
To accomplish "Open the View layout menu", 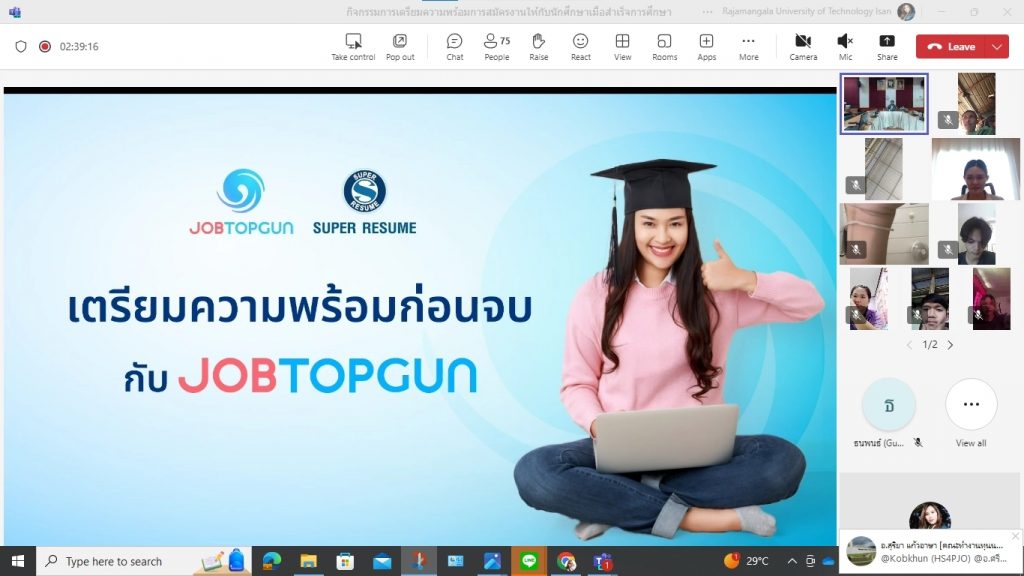I will [x=622, y=46].
